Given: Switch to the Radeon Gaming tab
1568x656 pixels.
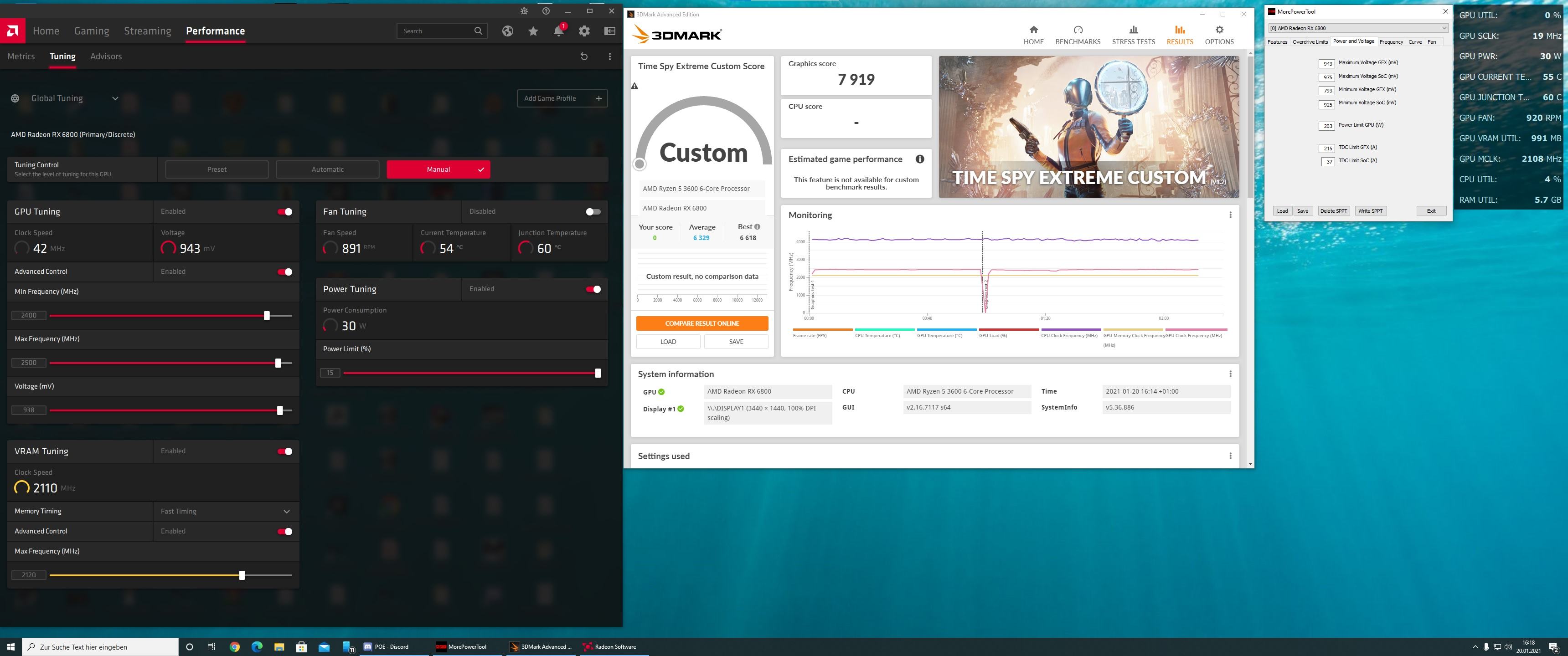Looking at the screenshot, I should click(x=92, y=31).
